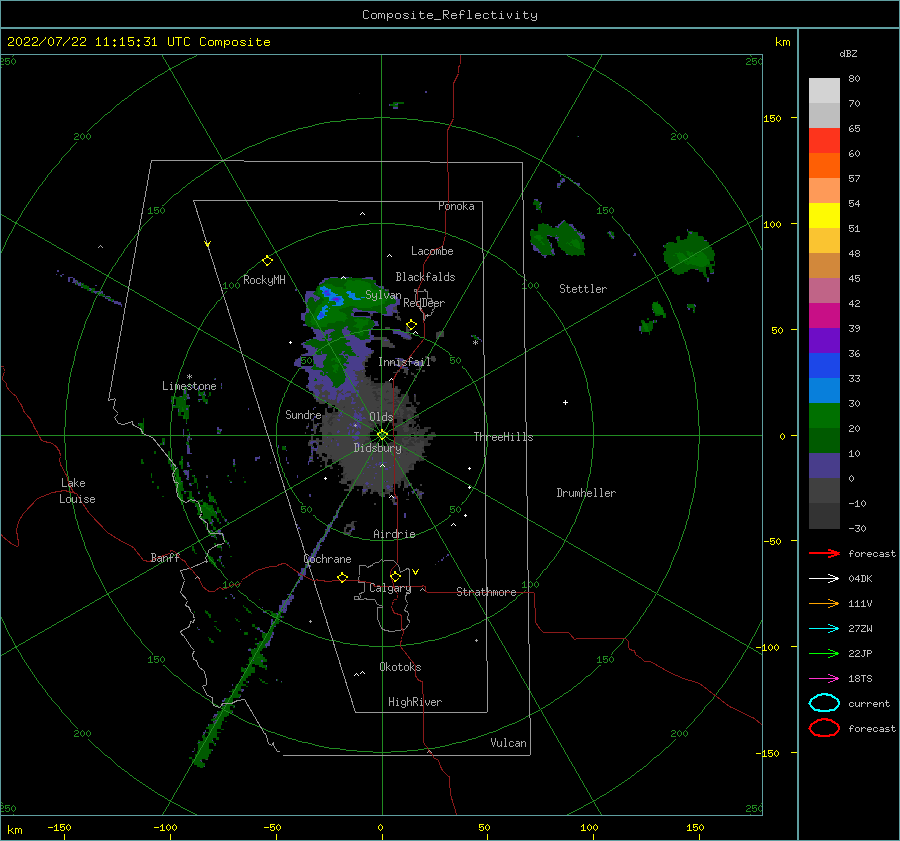The image size is (900, 841).
Task: Click the Limestone label
Action: point(189,386)
